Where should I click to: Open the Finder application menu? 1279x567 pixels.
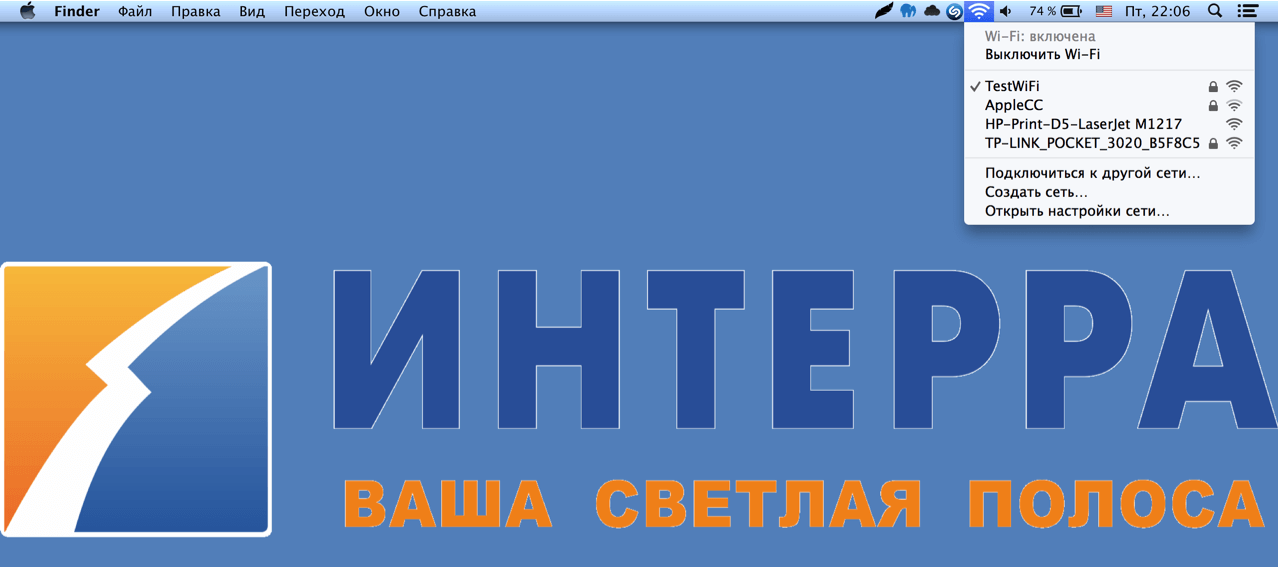pyautogui.click(x=76, y=11)
